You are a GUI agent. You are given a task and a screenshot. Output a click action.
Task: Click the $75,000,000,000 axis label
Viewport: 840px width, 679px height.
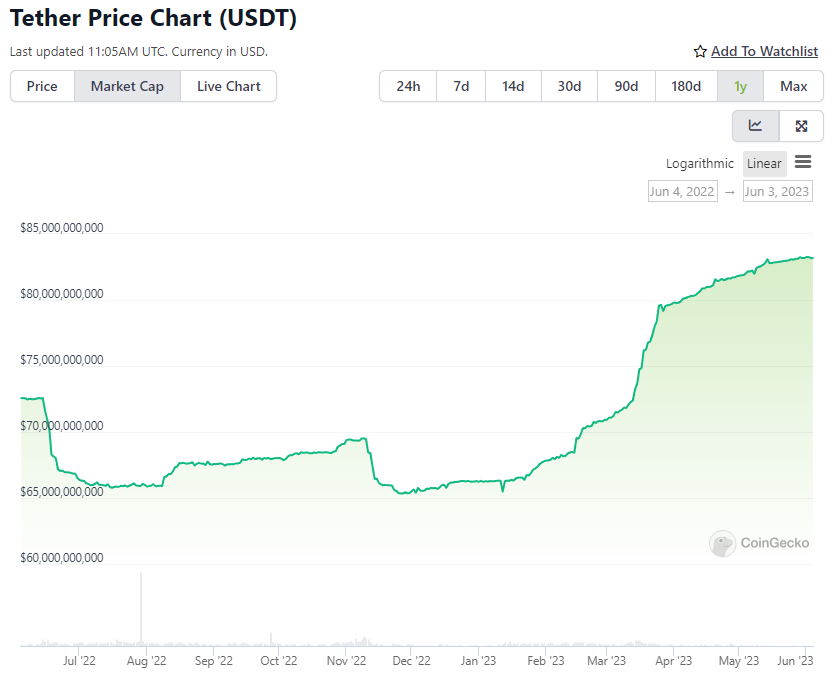click(62, 360)
